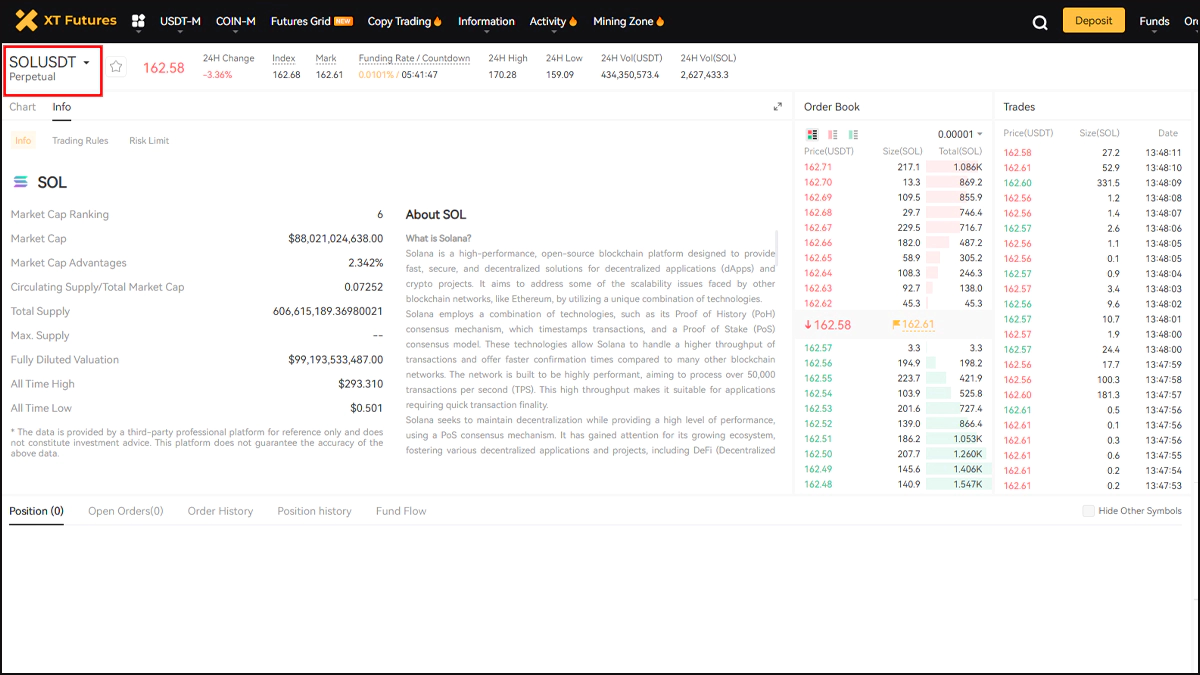Screen dimensions: 1200x675
Task: Click the underlined Index label
Action: click(x=284, y=58)
